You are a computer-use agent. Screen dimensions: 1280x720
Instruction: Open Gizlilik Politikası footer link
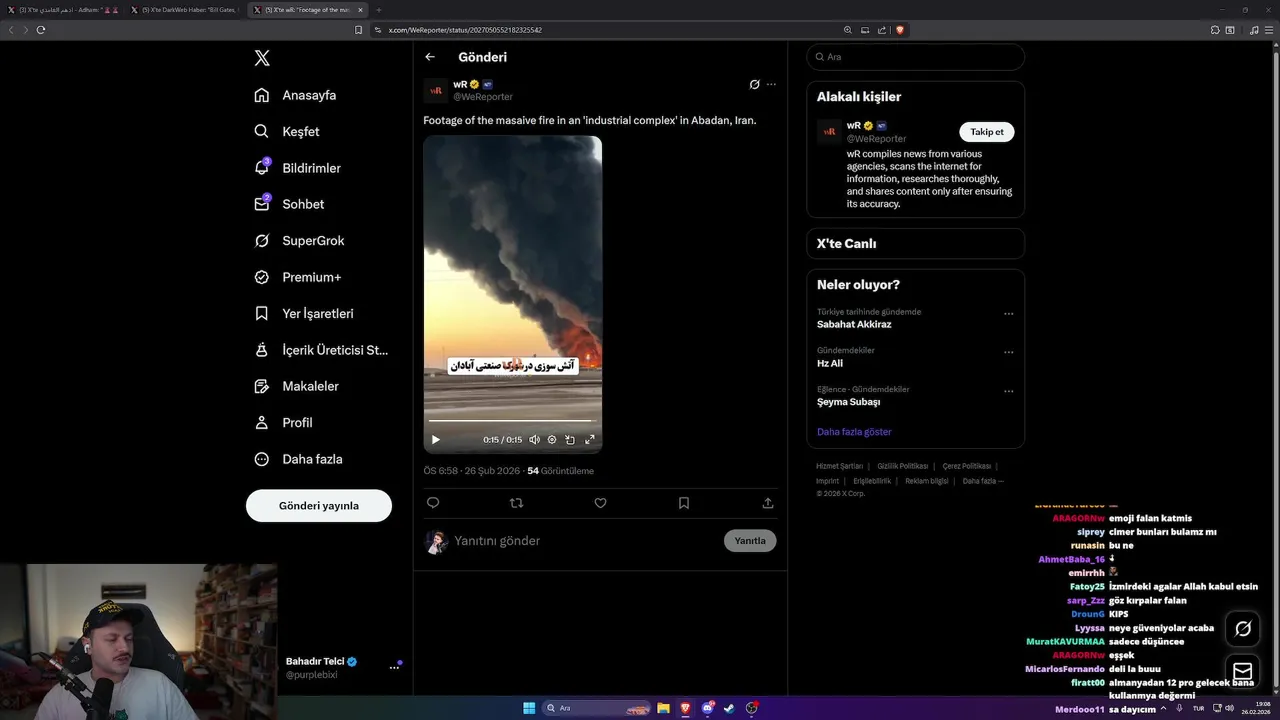point(903,466)
